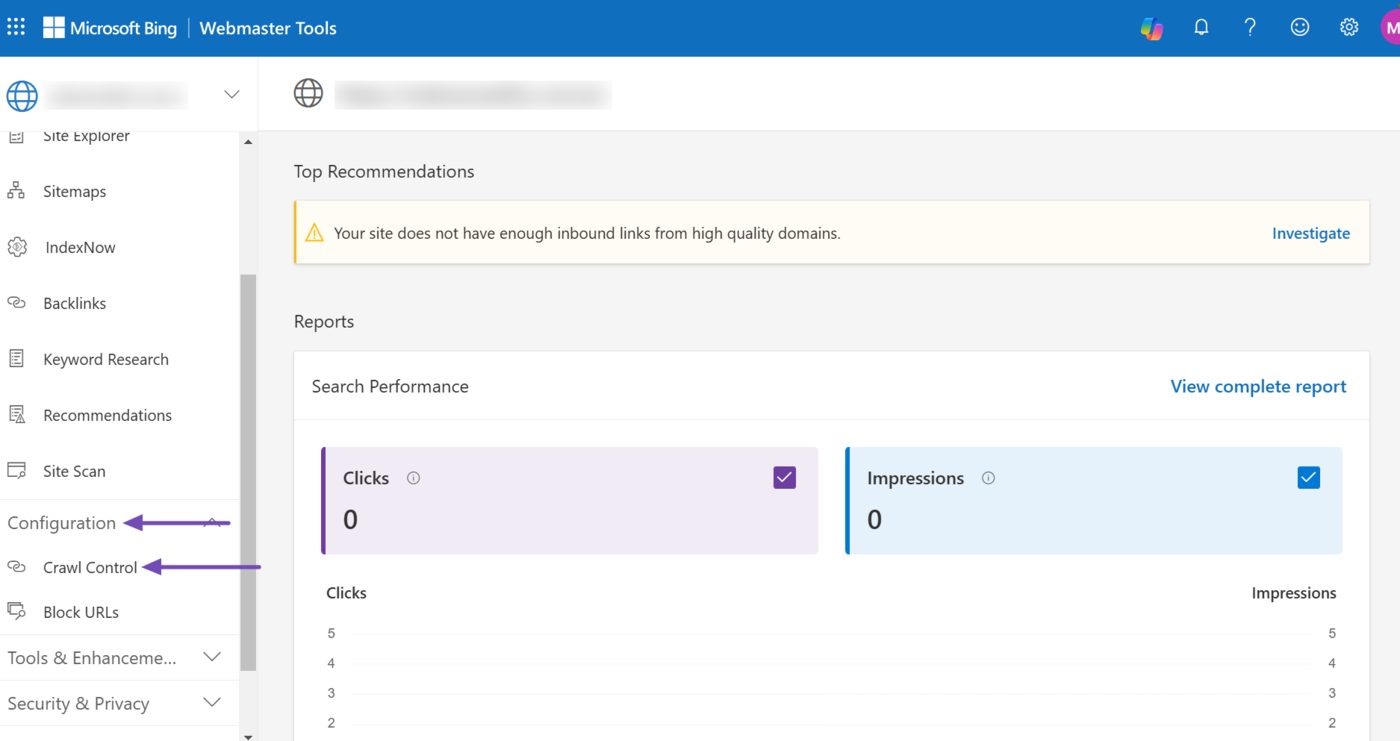Screen dimensions: 1400x741
Task: Click the Copilot icon in header
Action: pos(1152,28)
